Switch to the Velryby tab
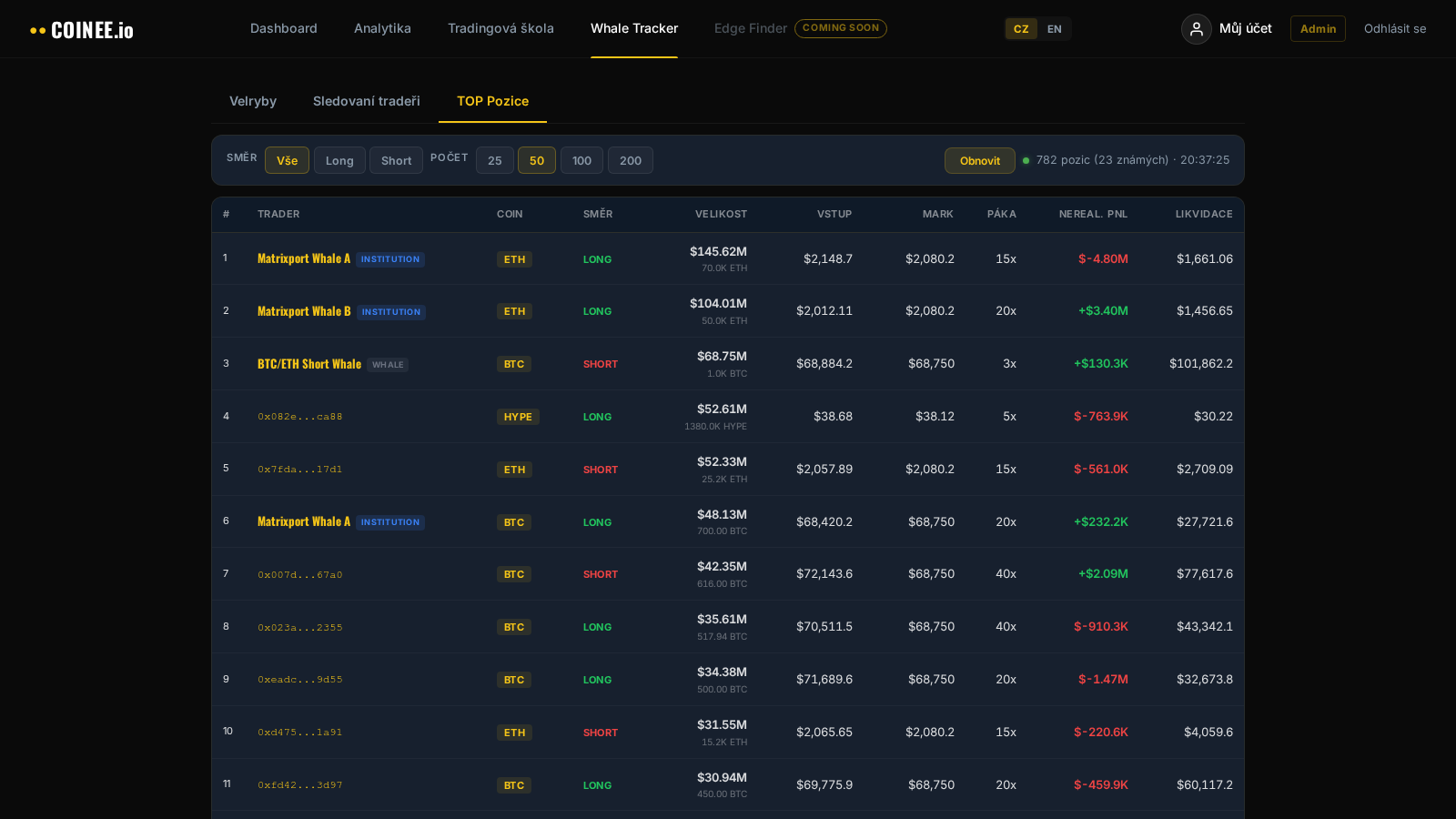The height and width of the screenshot is (819, 1456). click(x=253, y=101)
